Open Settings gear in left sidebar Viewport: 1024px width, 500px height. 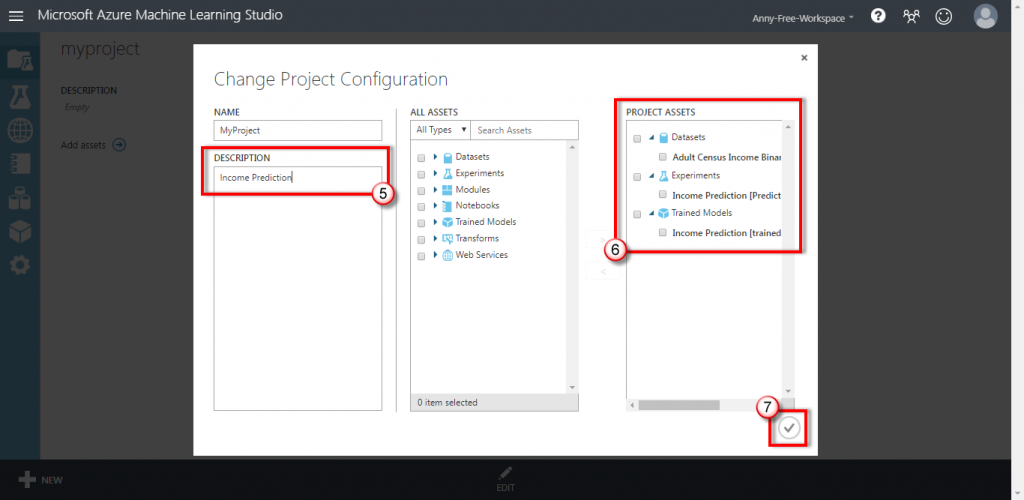coord(20,265)
